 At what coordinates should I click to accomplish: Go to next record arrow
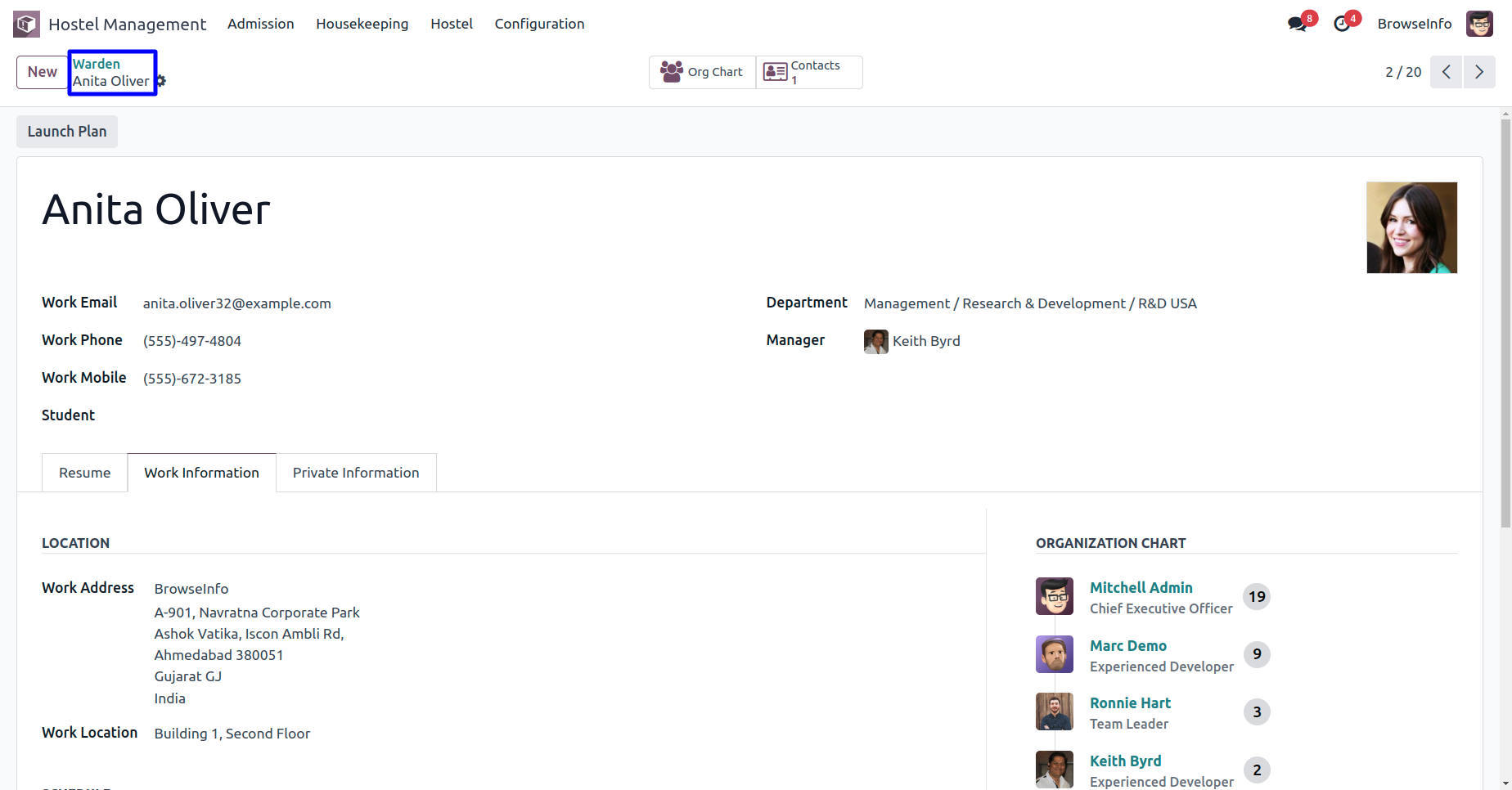point(1479,72)
